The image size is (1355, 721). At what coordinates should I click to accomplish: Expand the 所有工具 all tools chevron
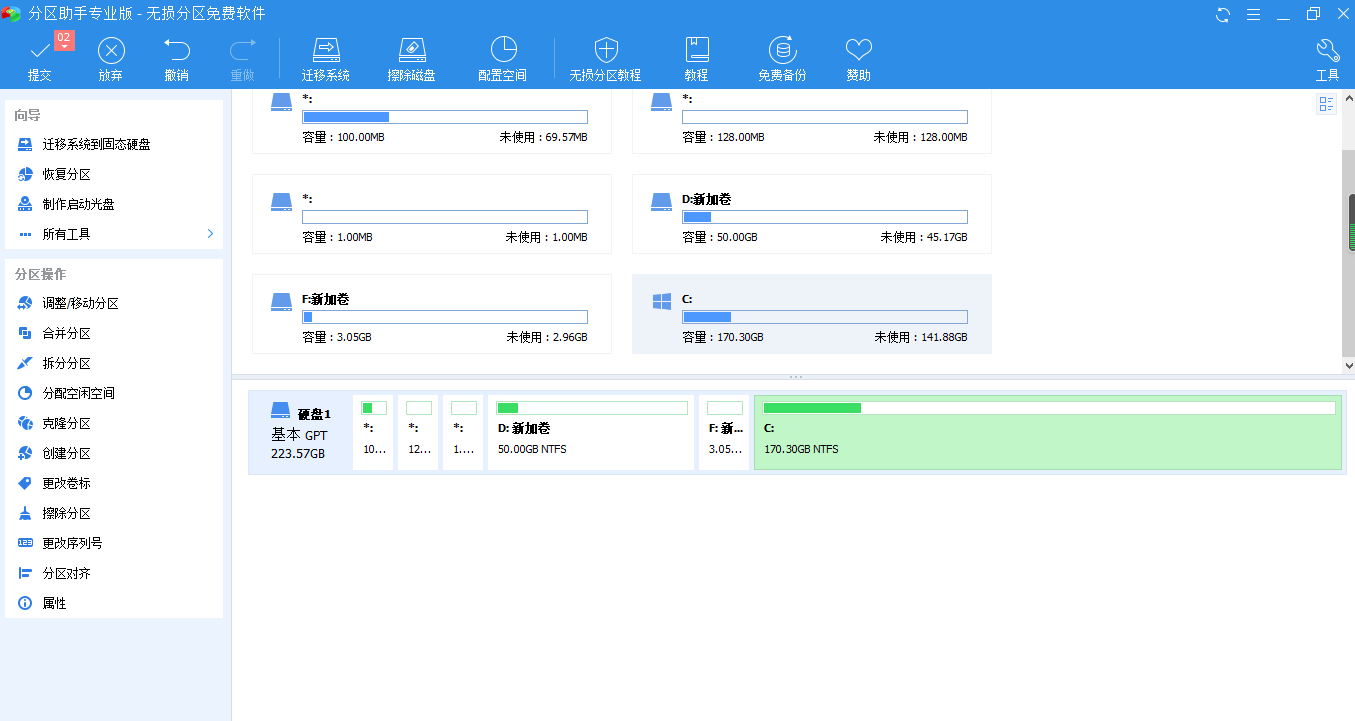pos(210,234)
